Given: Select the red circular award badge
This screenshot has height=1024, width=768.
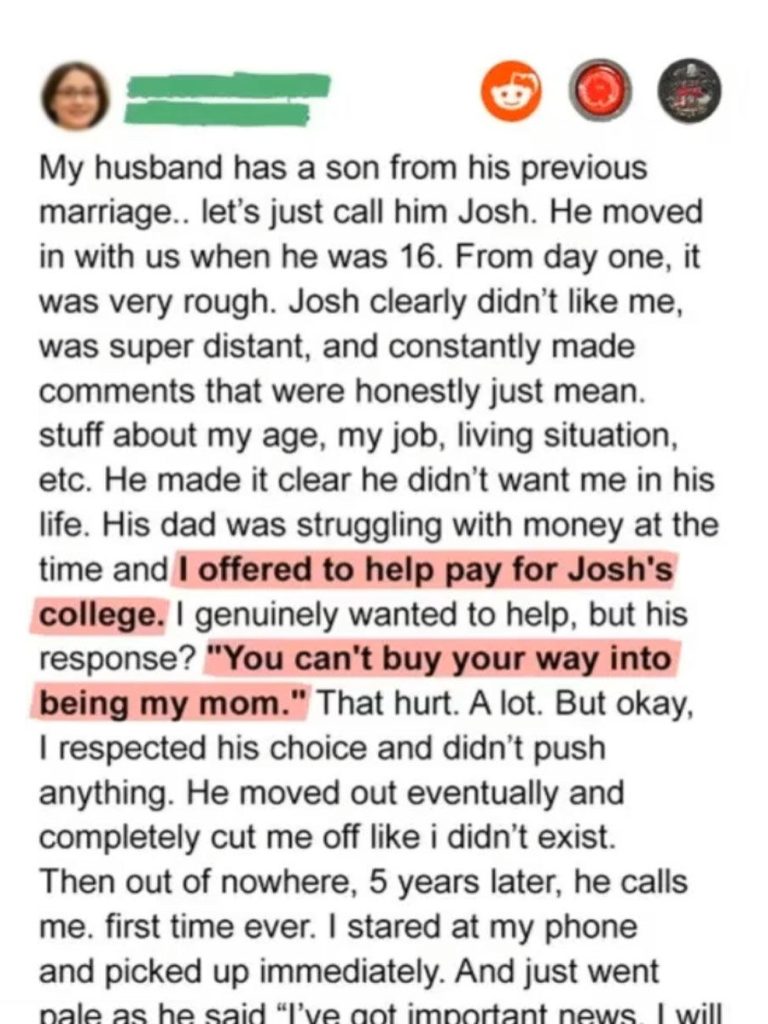Looking at the screenshot, I should tap(600, 92).
